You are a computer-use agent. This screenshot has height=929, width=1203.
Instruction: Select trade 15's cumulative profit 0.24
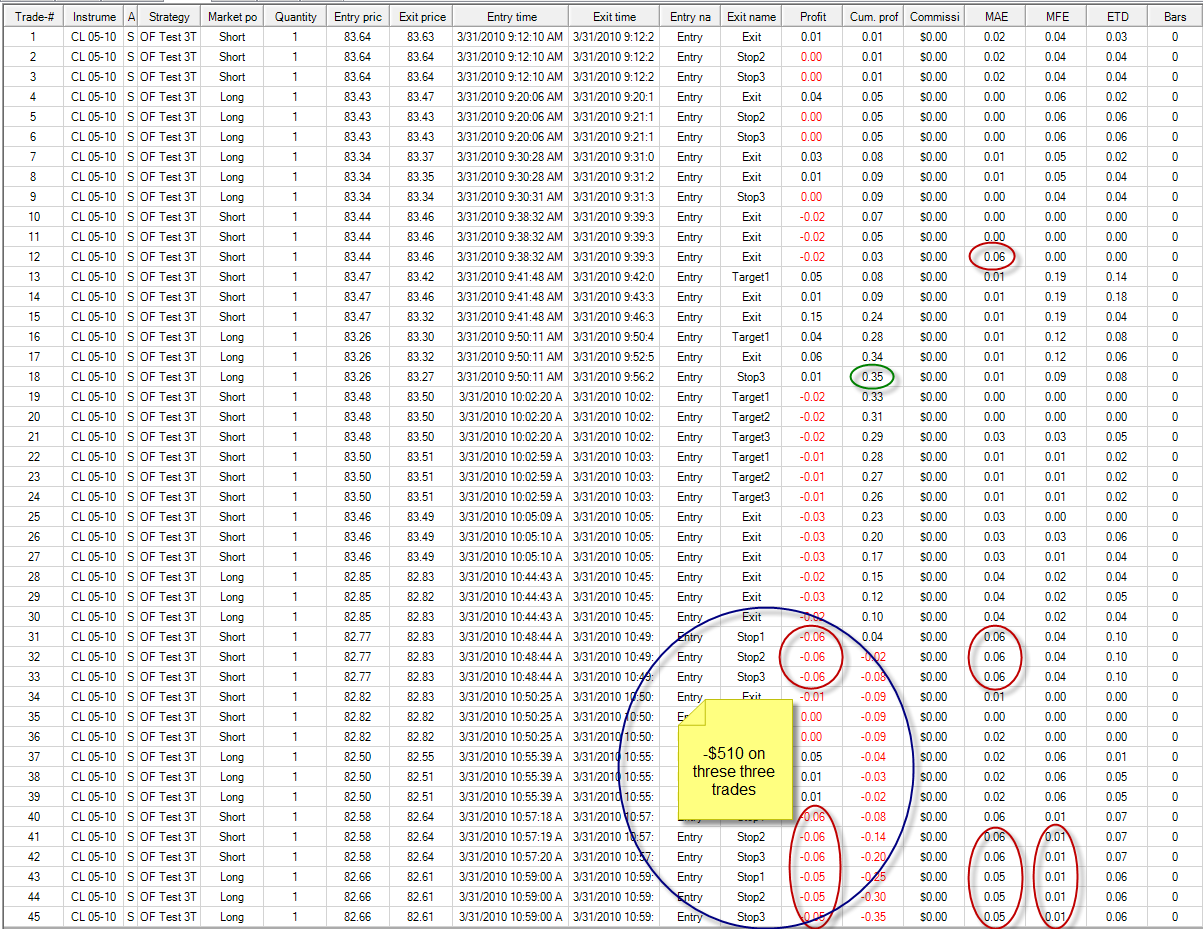[x=874, y=317]
